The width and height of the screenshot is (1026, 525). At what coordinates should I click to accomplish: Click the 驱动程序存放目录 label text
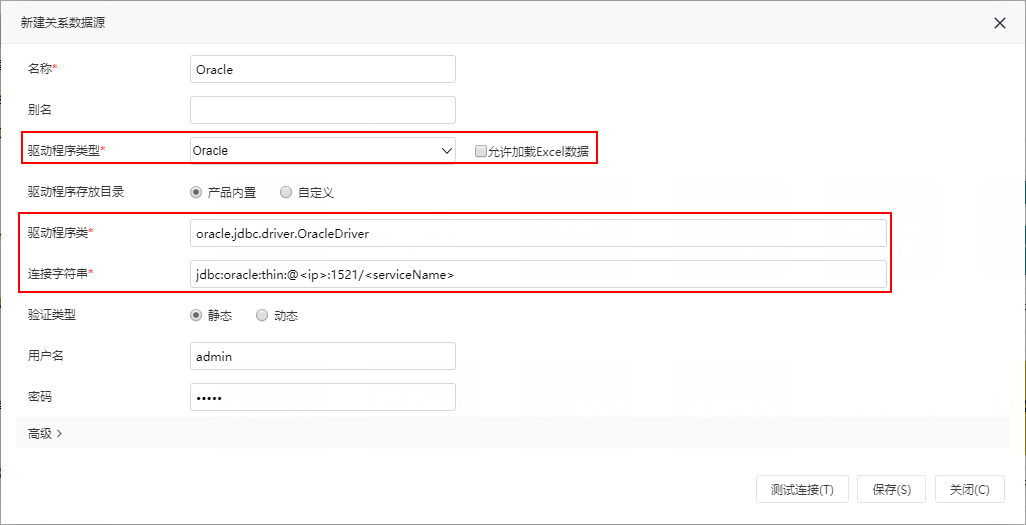(76, 192)
